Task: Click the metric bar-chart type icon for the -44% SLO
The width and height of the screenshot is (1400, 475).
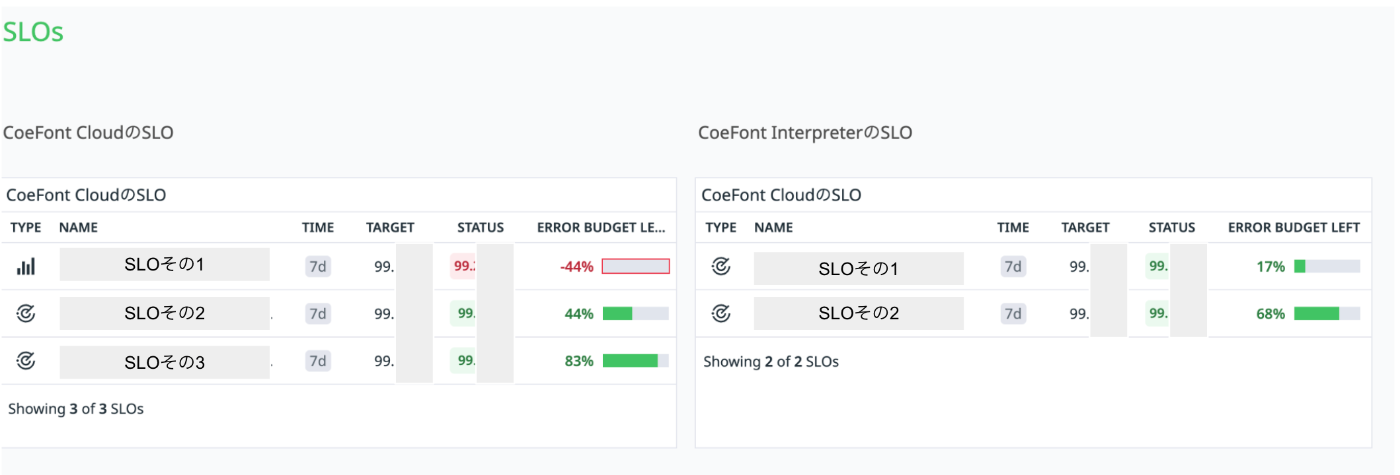Action: tap(26, 266)
